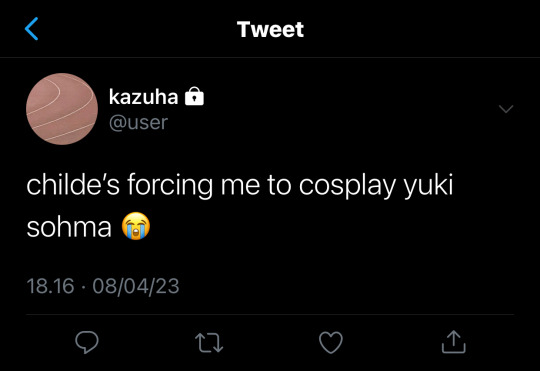Click the word yuki in the tweet
Viewport: 540px width, 371px height.
click(x=428, y=187)
